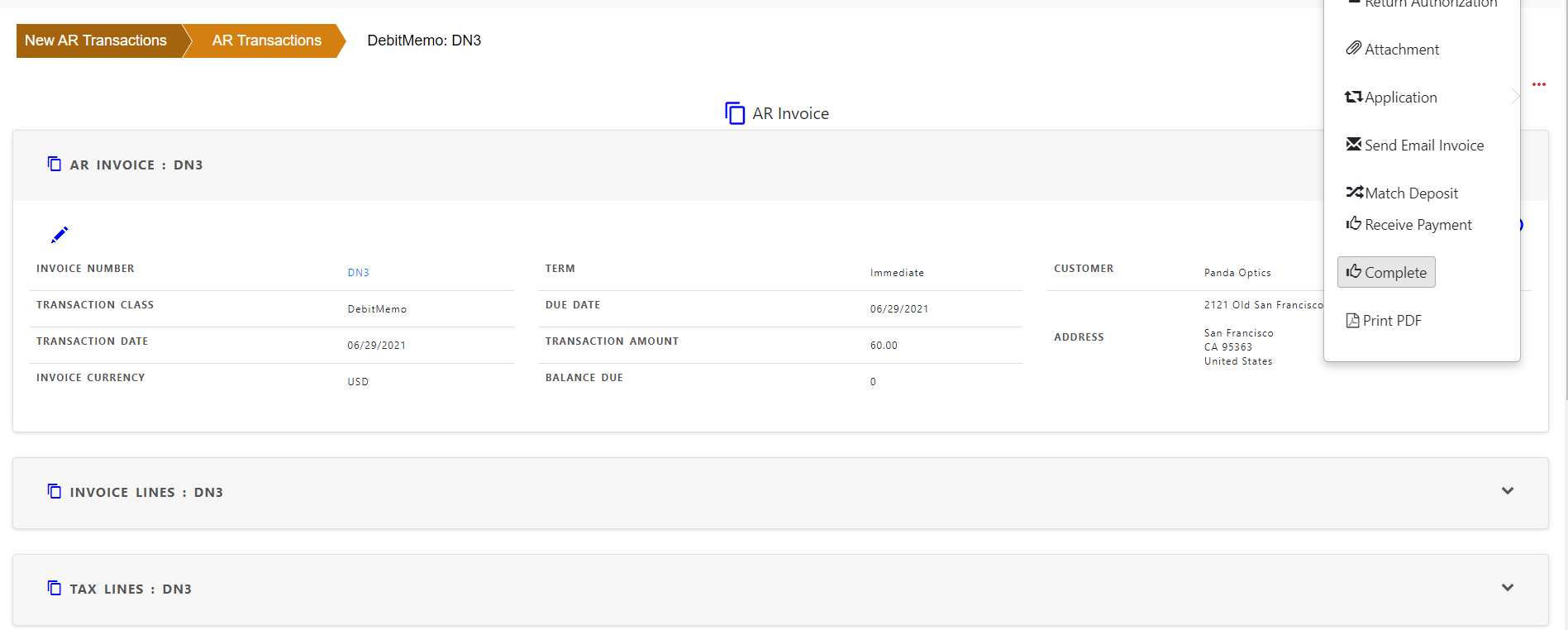Click the AR Invoice copy icon heading
The width and height of the screenshot is (1568, 630).
coord(735,113)
